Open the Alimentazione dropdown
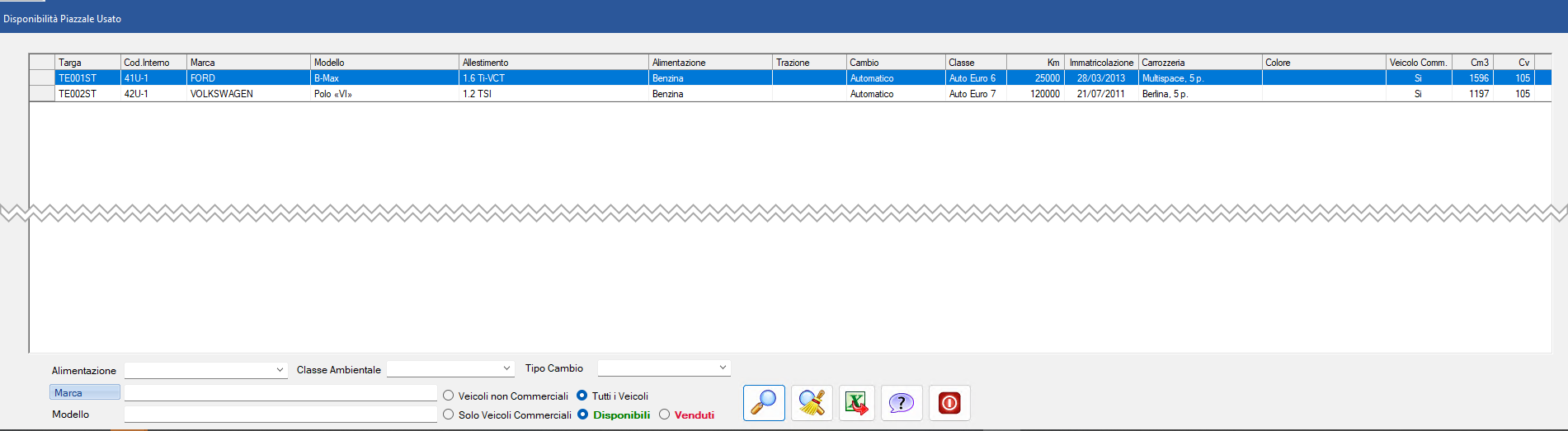The width and height of the screenshot is (1568, 431). [205, 371]
